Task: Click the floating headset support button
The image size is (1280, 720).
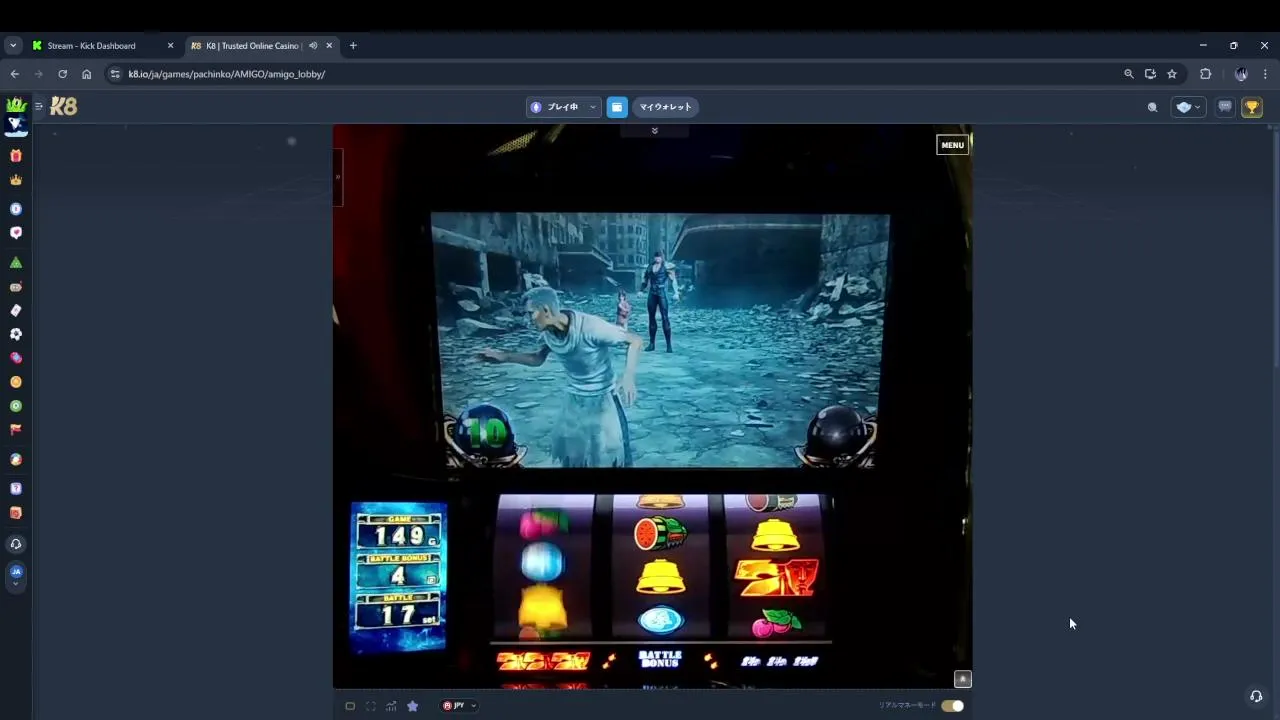Action: (1256, 696)
